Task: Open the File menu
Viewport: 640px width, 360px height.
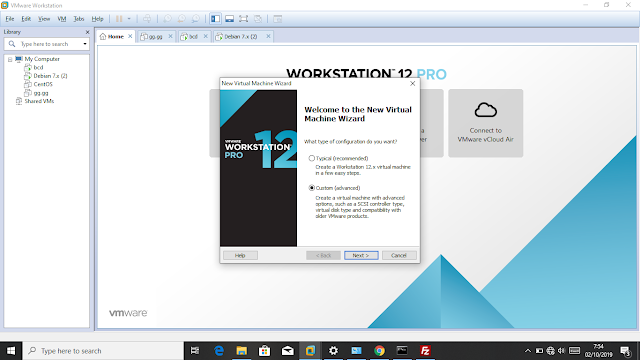Action: coord(10,19)
